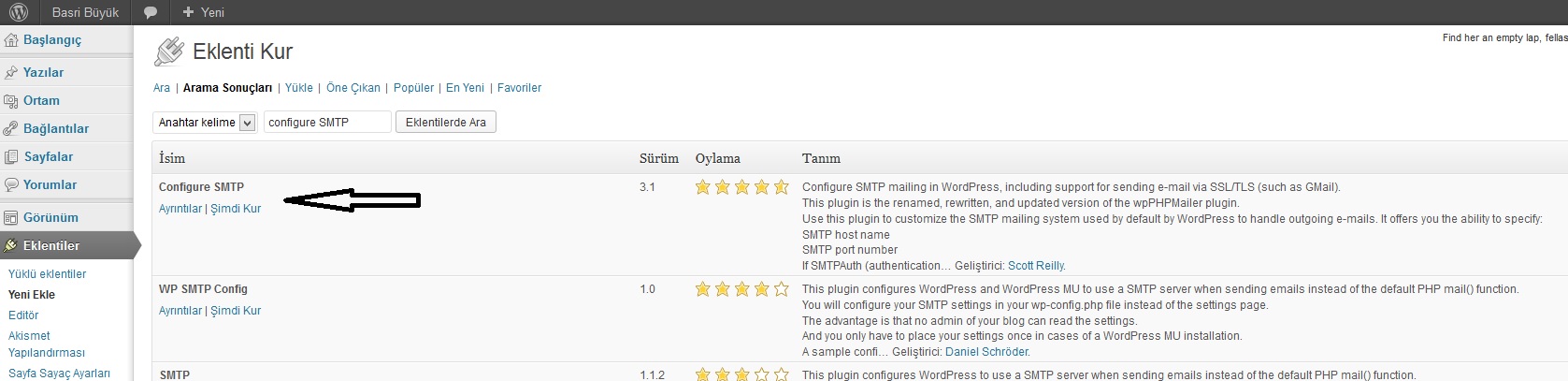Go to Yüklü eklentiler submenu
Screen dimensions: 1568x381
pos(47,274)
